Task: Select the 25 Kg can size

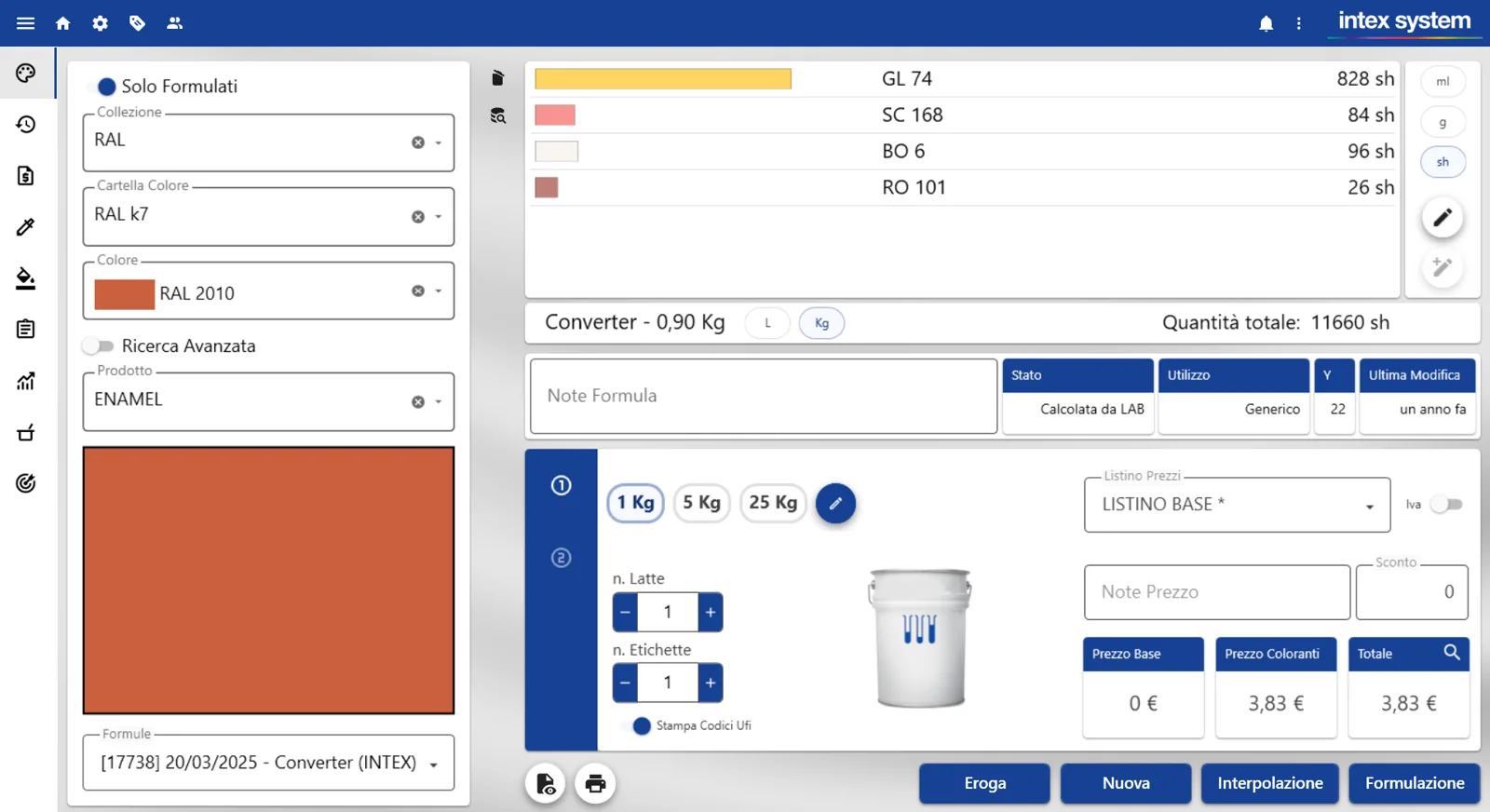Action: pos(773,503)
